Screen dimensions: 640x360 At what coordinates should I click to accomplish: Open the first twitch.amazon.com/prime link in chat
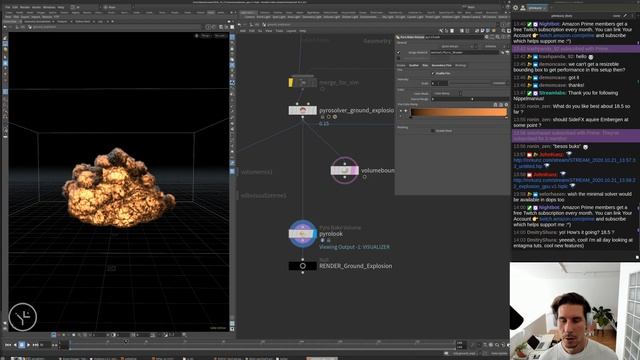coord(566,36)
